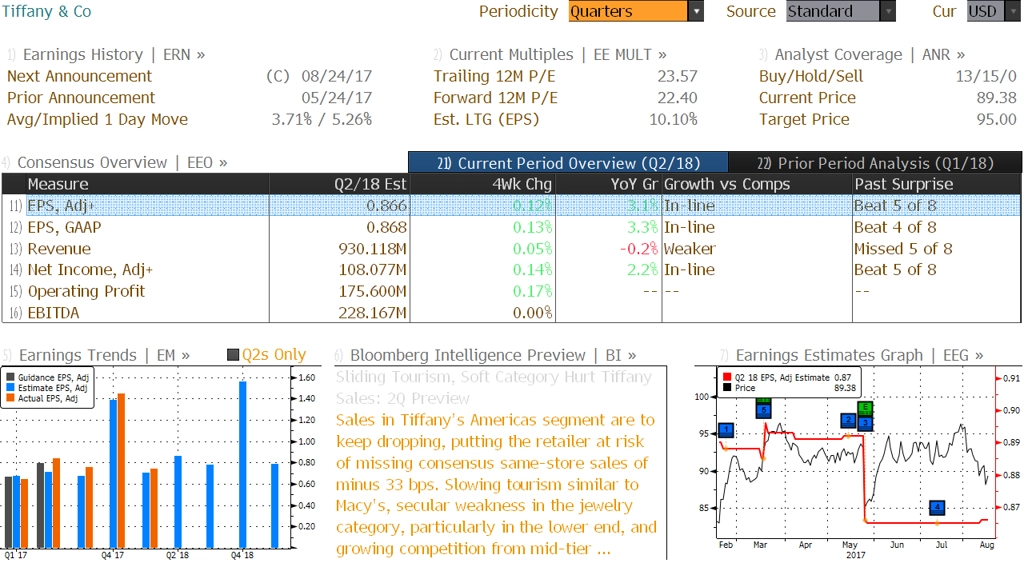The height and width of the screenshot is (563, 1024).
Task: Click blue event marker 2 on estimates graph
Action: [848, 420]
